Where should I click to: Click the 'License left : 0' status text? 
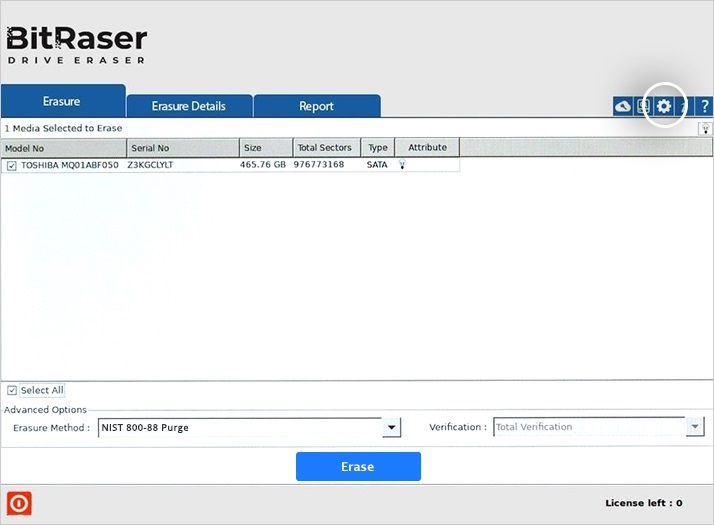(644, 503)
